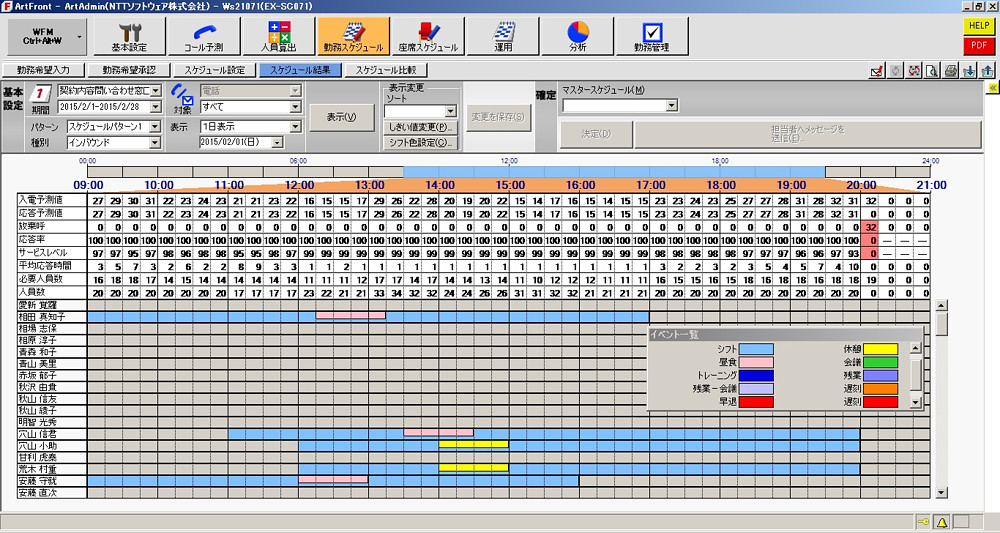This screenshot has height=533, width=1000.
Task: Click the シフト色設定(C) button
Action: pyautogui.click(x=421, y=142)
